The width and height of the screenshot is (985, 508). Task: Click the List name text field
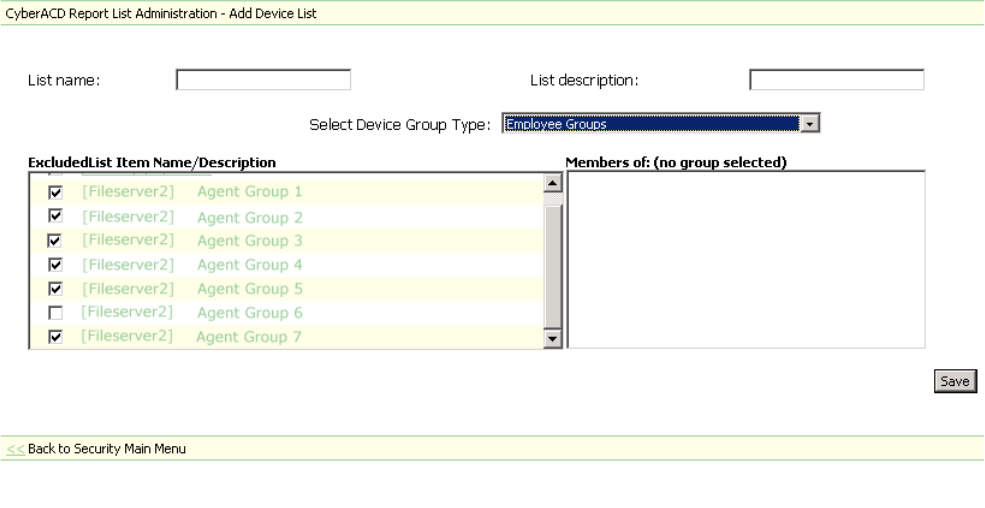[263, 80]
